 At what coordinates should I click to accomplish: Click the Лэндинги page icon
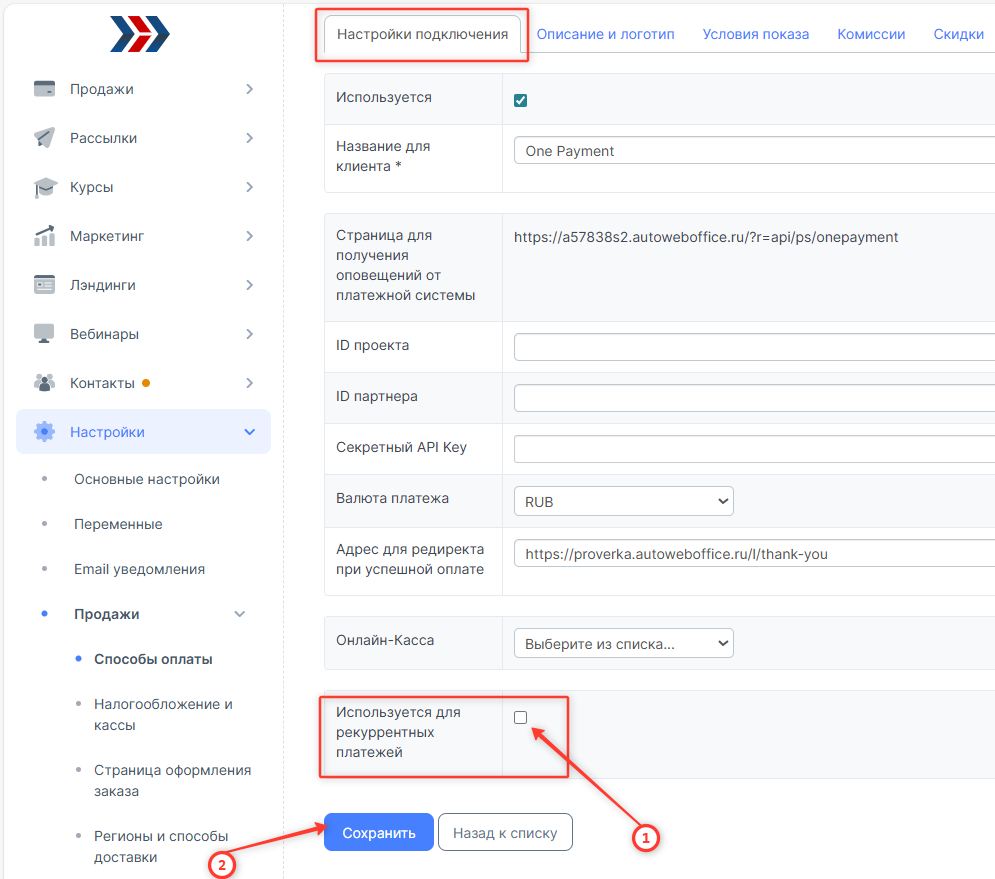click(x=44, y=285)
